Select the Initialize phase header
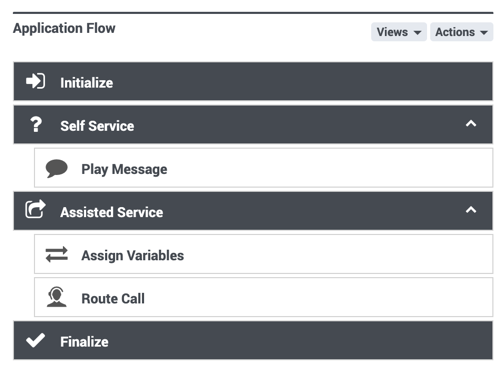Screen dimensions: 500x370 tap(253, 81)
